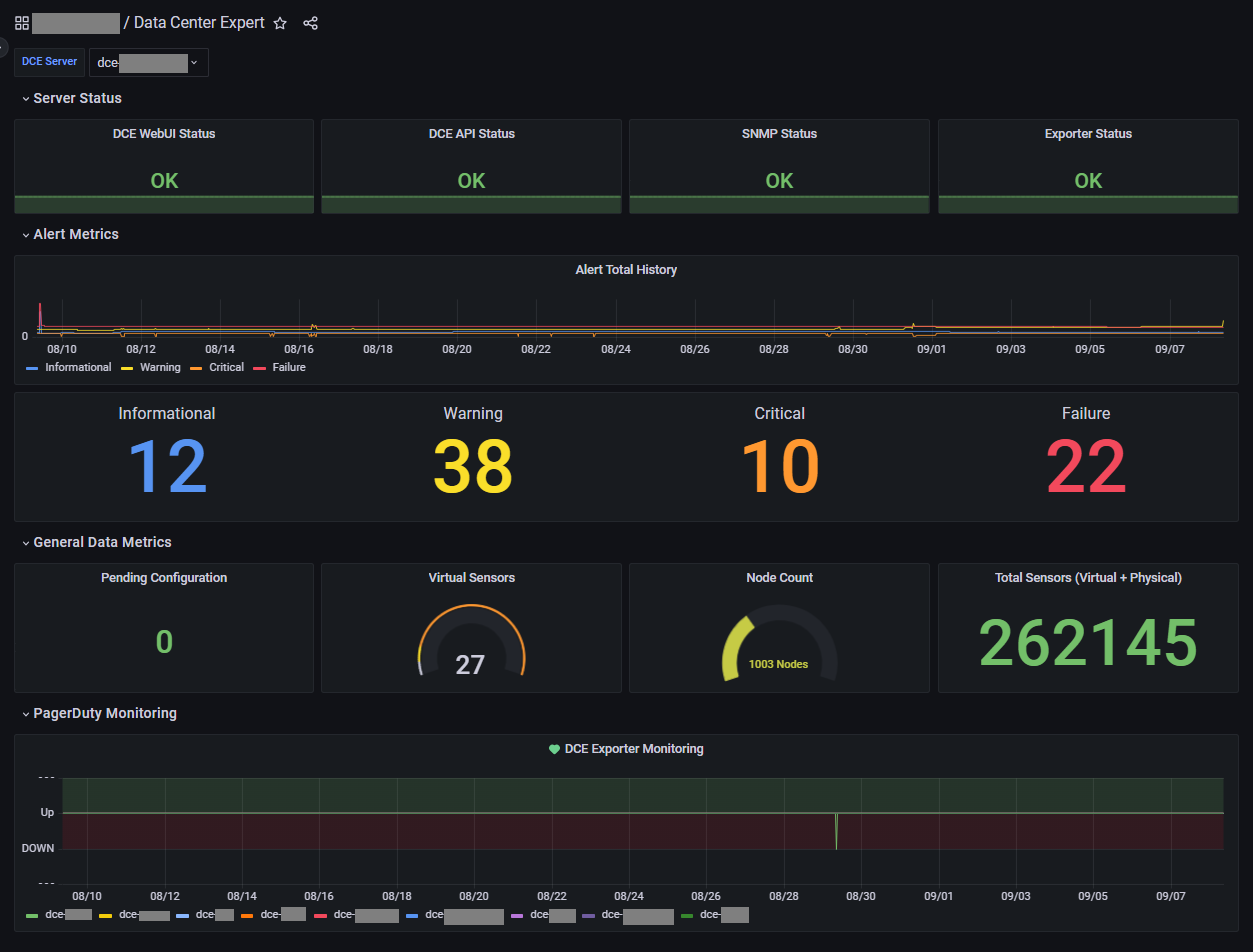Open the Alert Total History panel title
1253x952 pixels.
tap(626, 270)
